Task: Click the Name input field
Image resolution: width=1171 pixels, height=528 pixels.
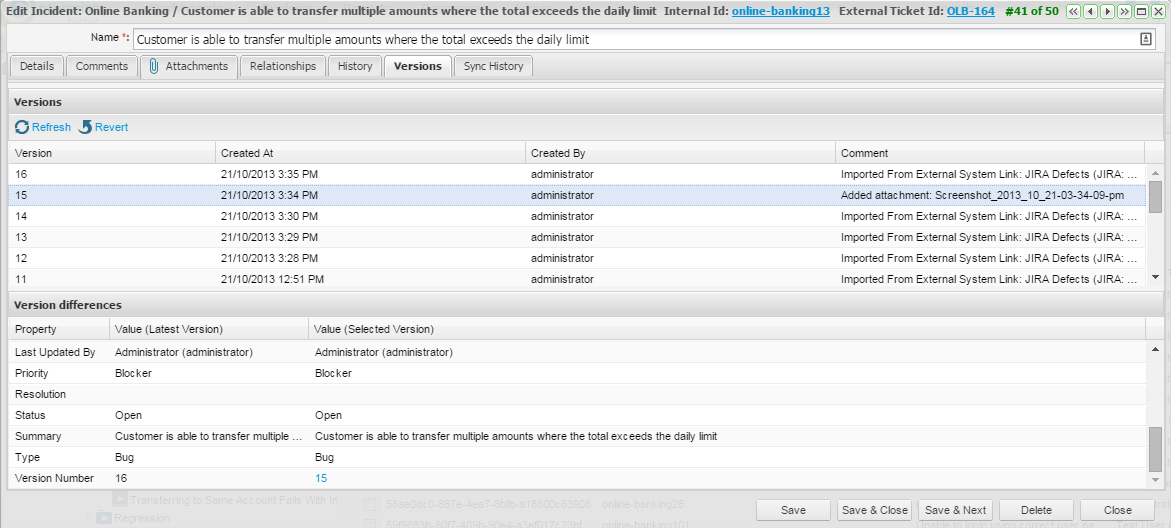Action: [x=630, y=40]
